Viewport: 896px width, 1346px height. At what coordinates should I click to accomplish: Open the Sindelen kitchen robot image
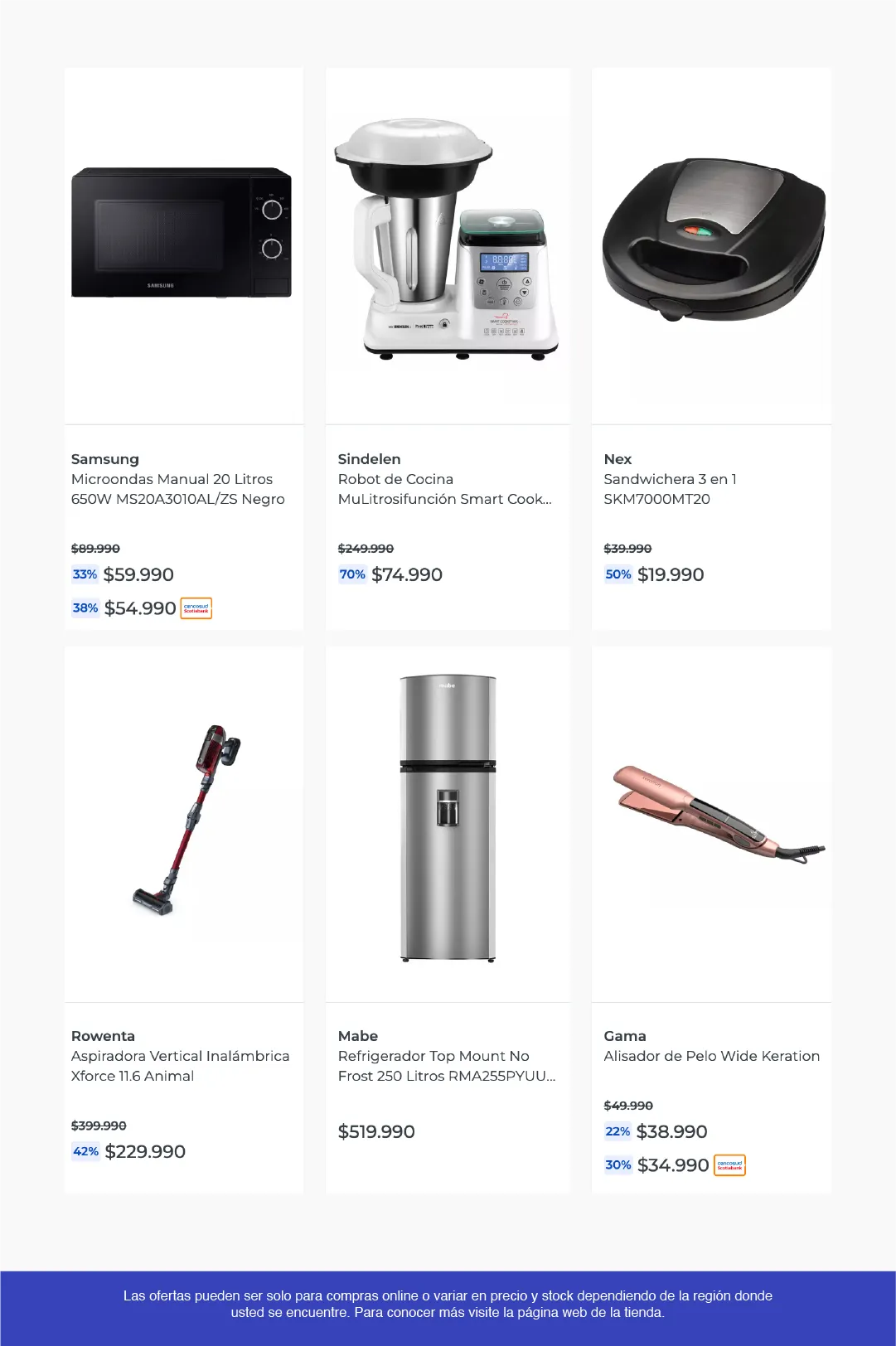pyautogui.click(x=448, y=240)
